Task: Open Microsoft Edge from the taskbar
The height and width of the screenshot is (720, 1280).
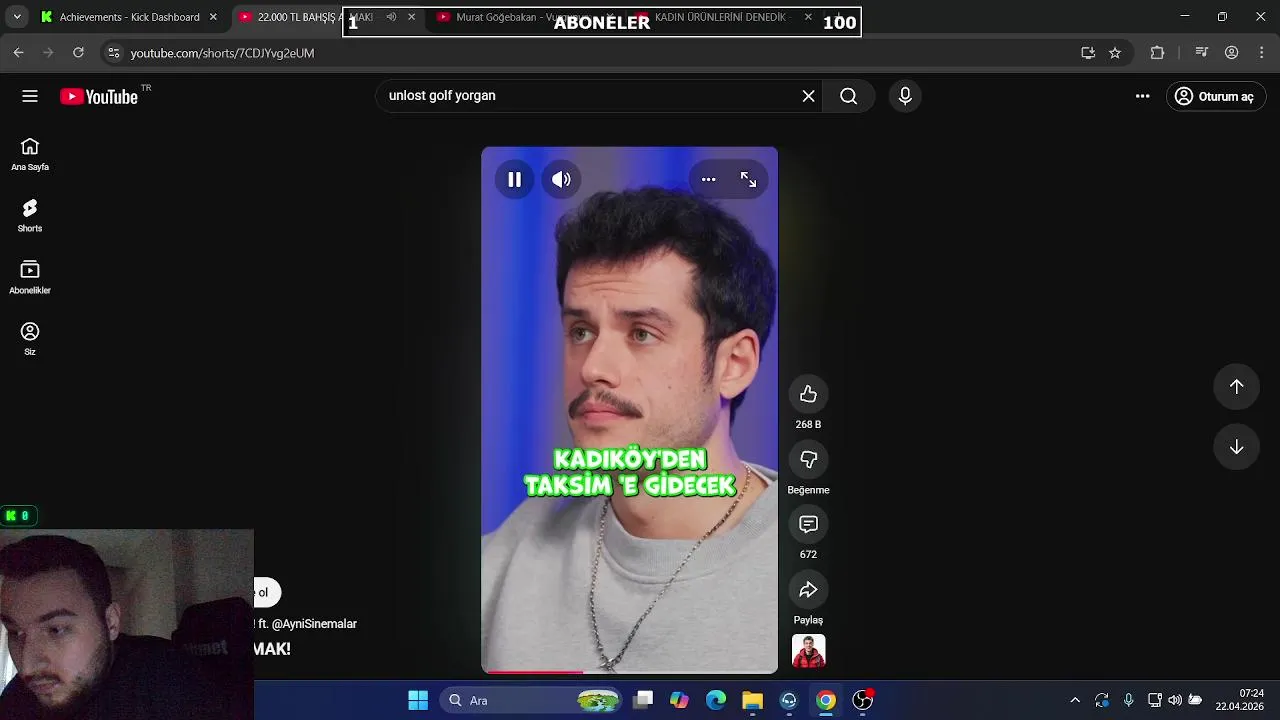Action: click(716, 700)
